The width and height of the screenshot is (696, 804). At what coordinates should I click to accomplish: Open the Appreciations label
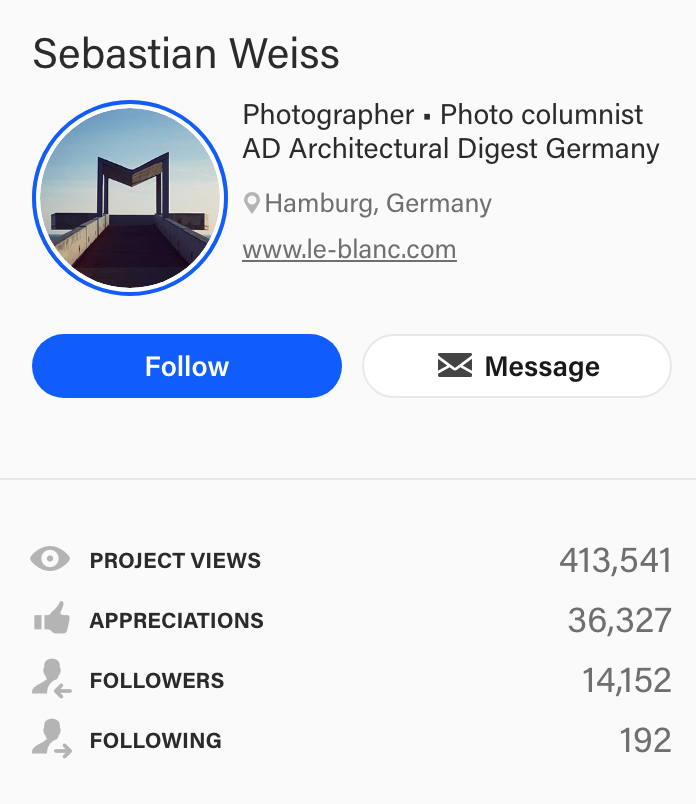point(176,620)
